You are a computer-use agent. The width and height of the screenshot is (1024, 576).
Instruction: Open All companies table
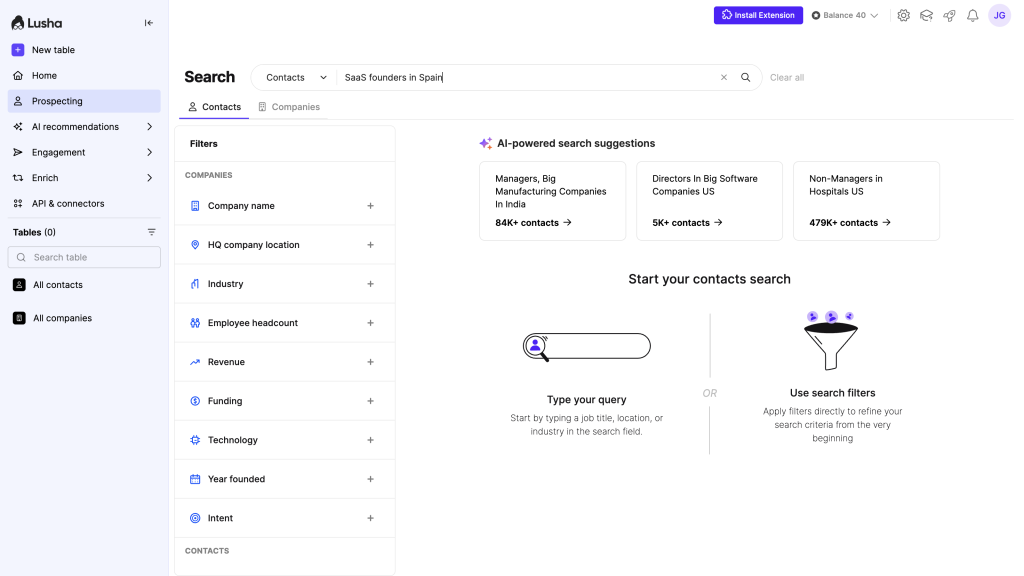point(63,318)
